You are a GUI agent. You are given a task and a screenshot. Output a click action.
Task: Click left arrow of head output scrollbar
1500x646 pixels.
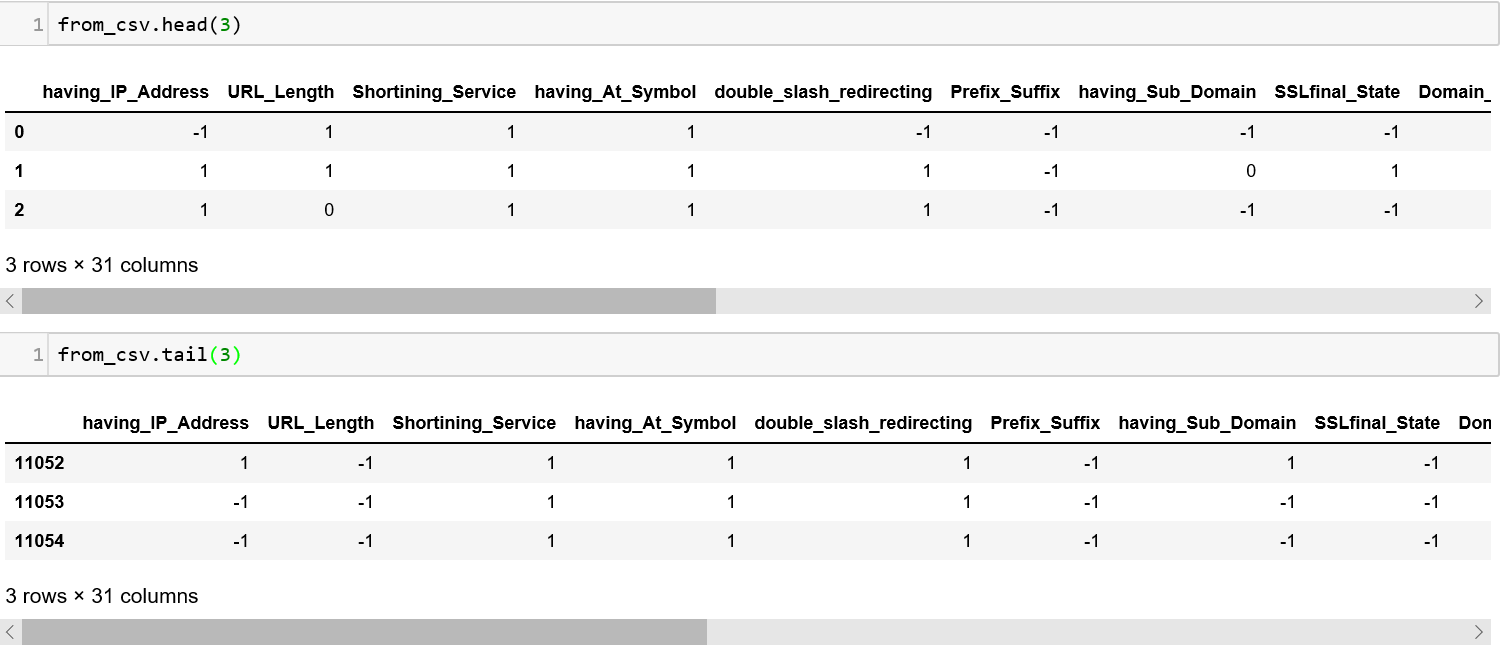(x=11, y=301)
